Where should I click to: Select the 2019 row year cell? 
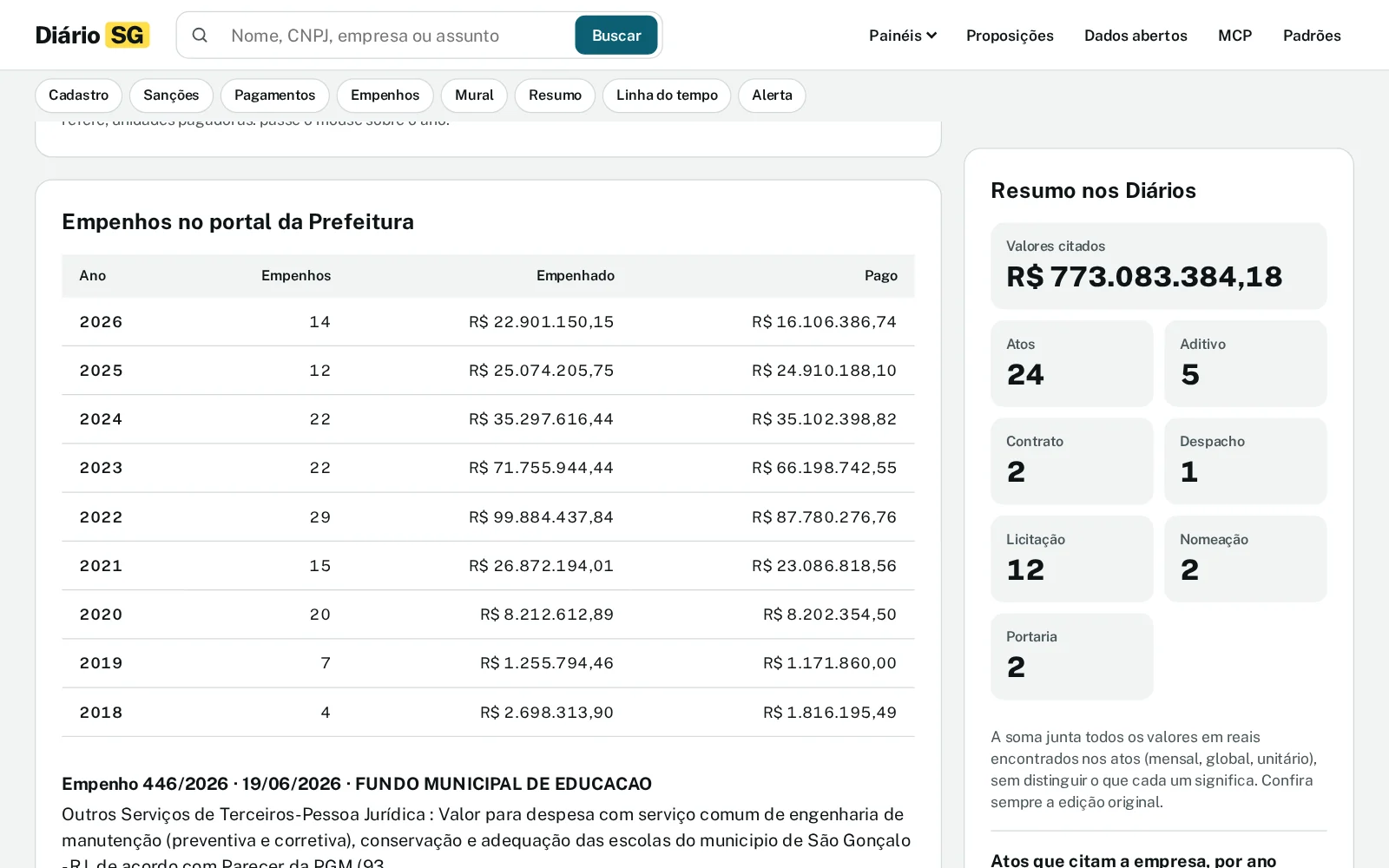point(101,663)
